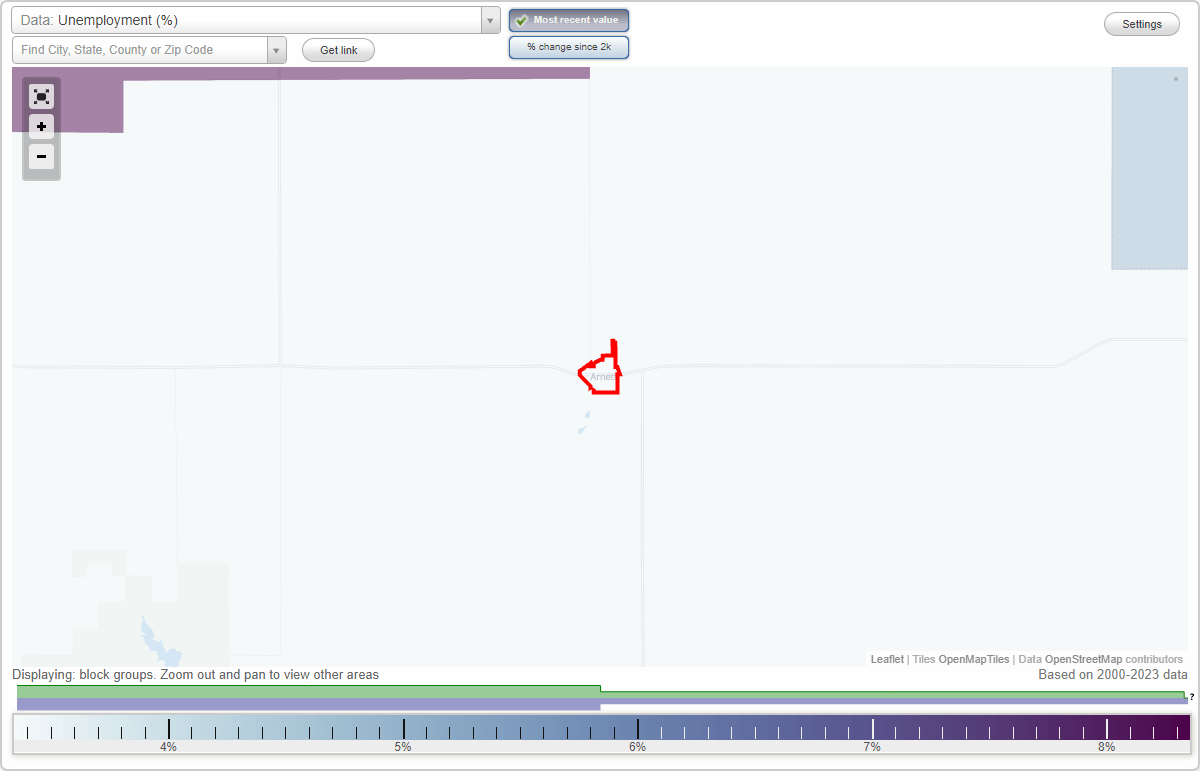Image resolution: width=1200 pixels, height=771 pixels.
Task: Click the 'Based on 2000-2023 data' text
Action: click(x=1113, y=675)
